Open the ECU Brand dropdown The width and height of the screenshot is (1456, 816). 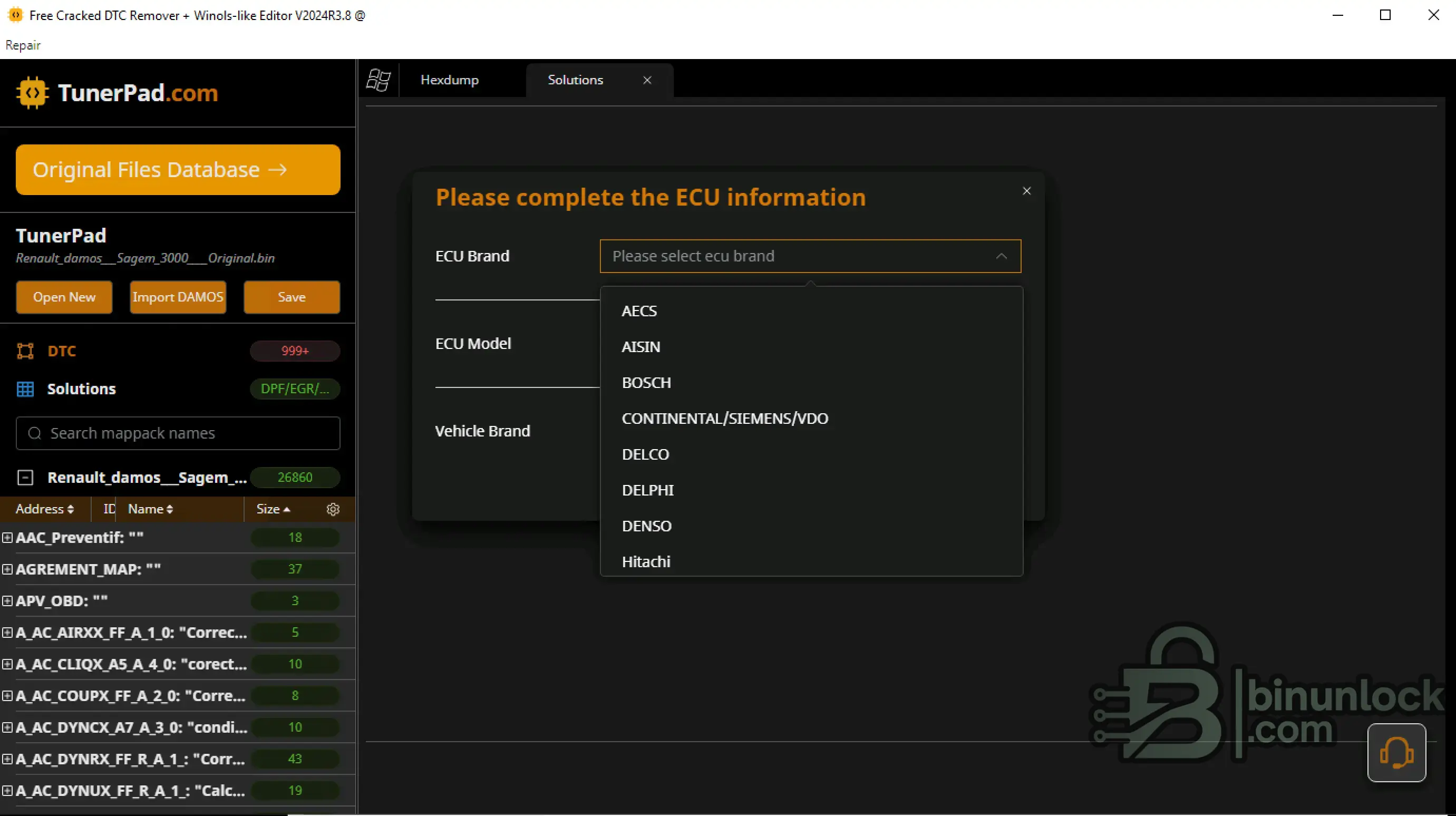pos(811,256)
